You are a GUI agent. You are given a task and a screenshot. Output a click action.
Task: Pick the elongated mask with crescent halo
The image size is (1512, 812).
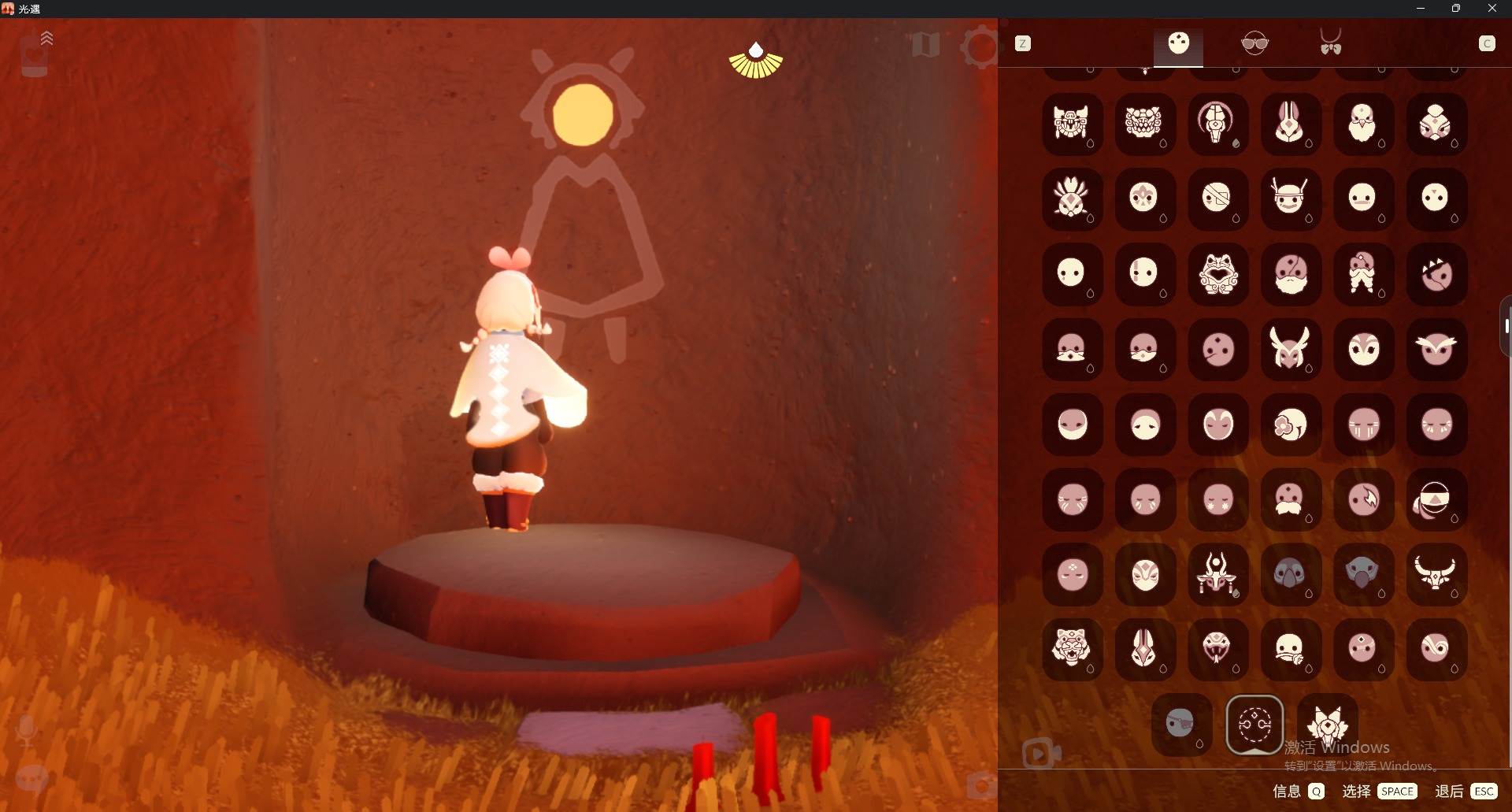click(x=1217, y=124)
